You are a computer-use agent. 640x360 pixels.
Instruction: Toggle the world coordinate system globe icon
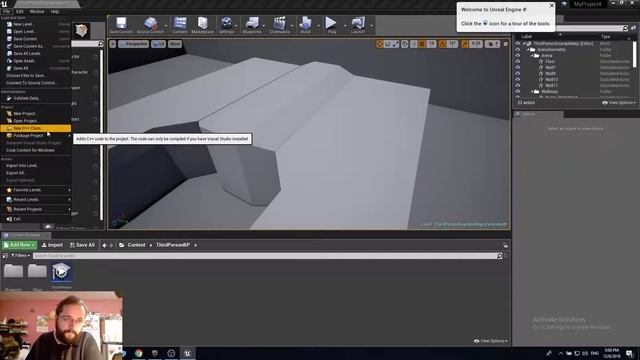[x=404, y=44]
